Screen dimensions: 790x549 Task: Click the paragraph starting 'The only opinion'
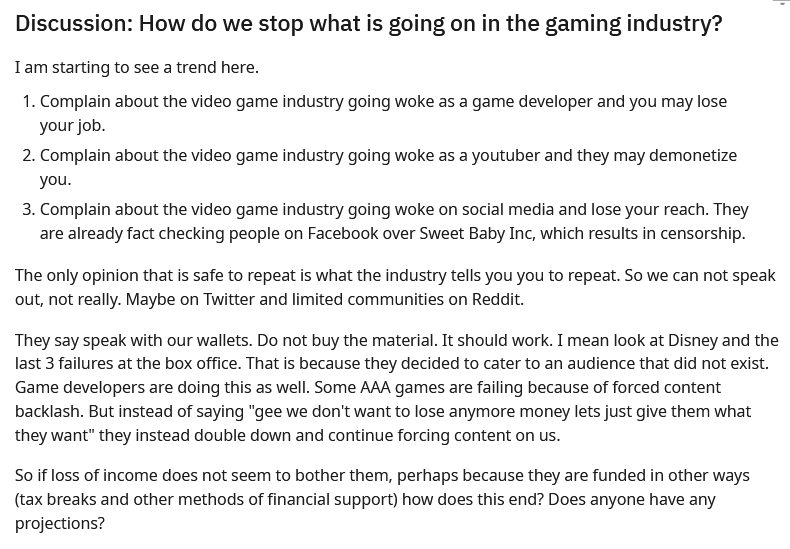tap(395, 287)
